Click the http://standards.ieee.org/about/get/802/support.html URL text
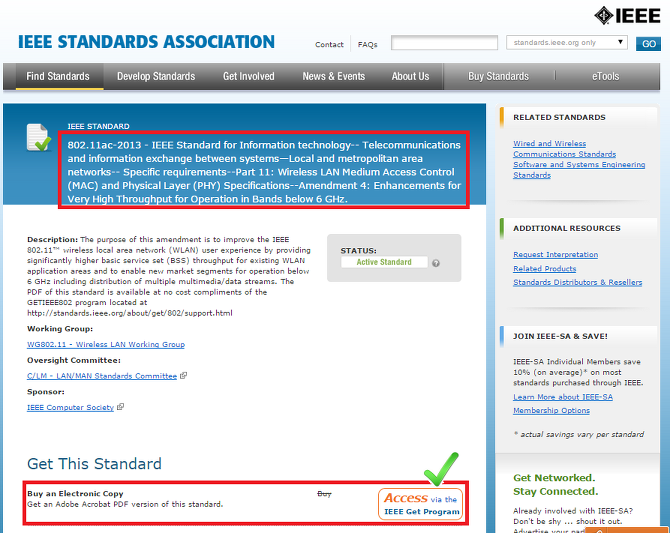Screen dimensions: 670x533 click(130, 313)
